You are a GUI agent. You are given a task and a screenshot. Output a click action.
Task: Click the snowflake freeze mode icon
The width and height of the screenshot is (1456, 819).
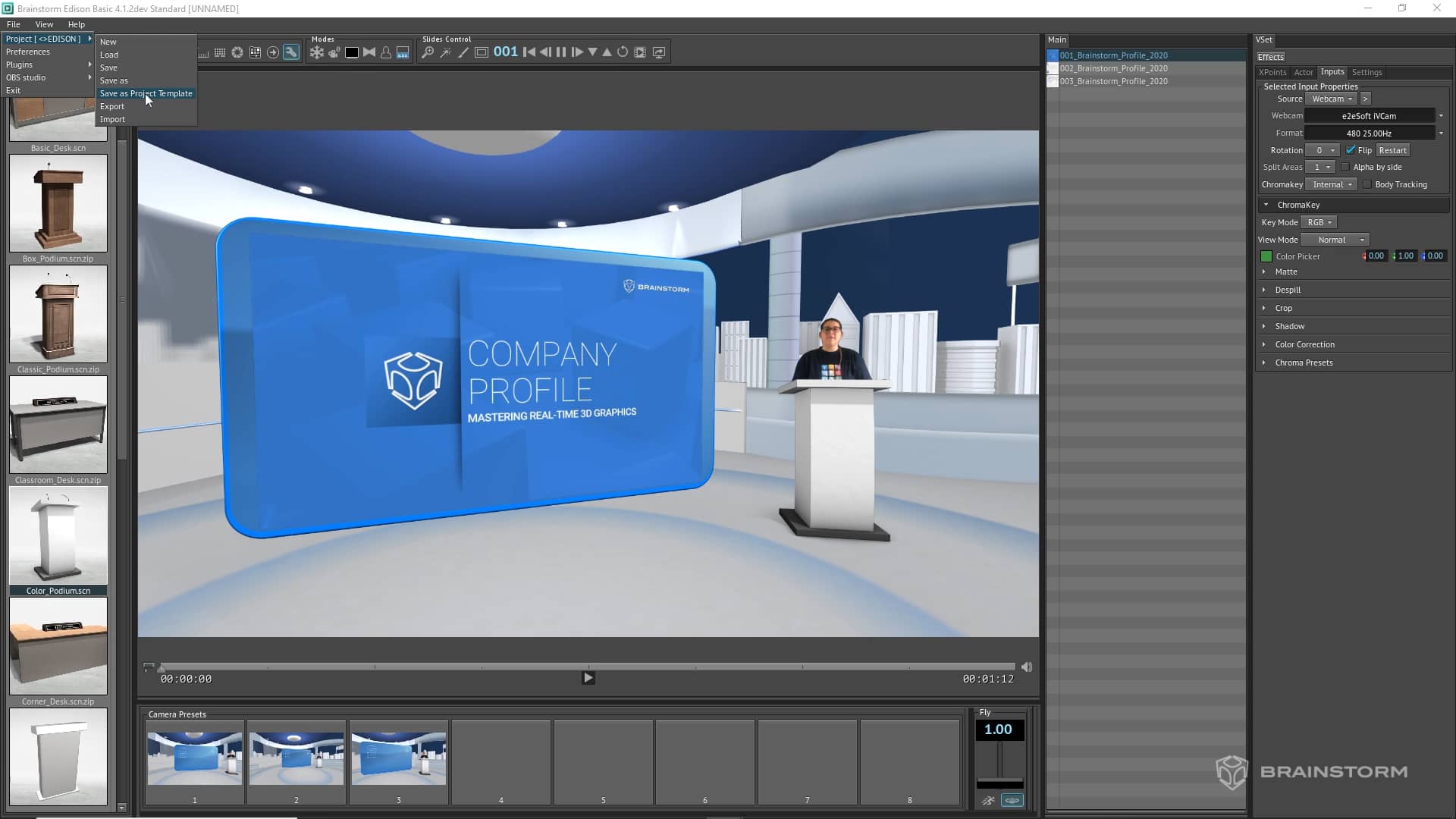(x=316, y=52)
